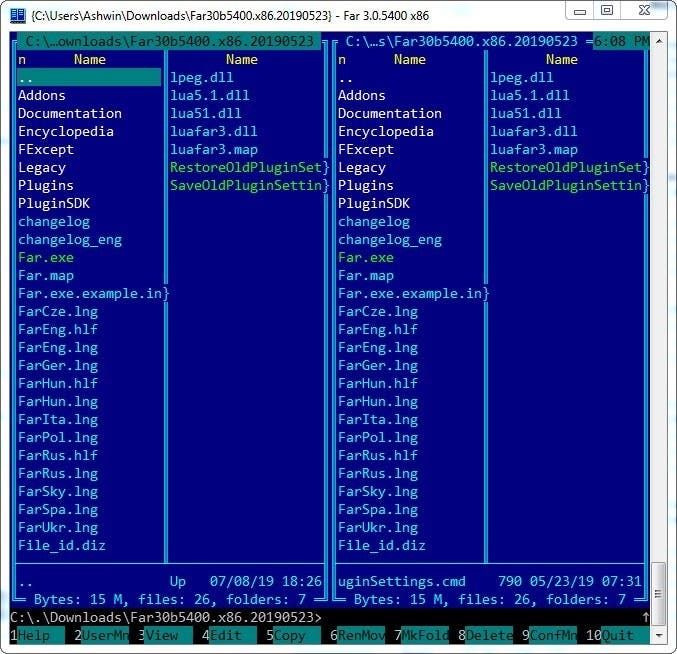Click the 9 ConfMn key

click(x=549, y=635)
